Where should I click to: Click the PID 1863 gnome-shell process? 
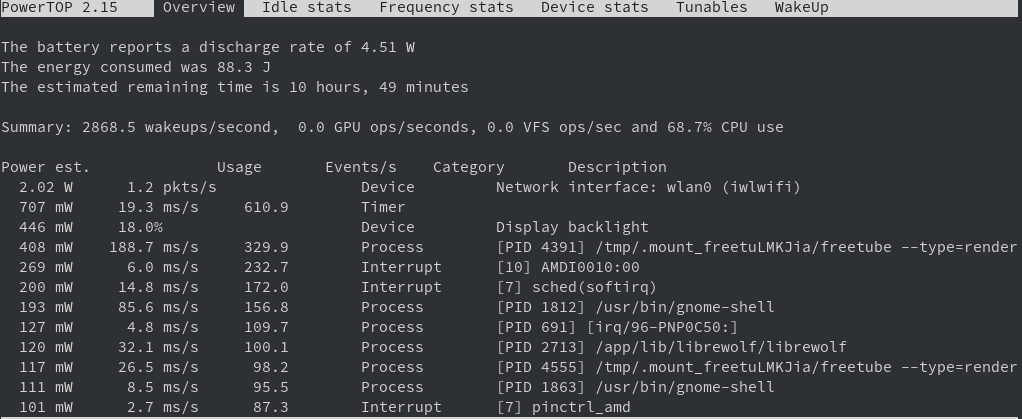point(635,387)
